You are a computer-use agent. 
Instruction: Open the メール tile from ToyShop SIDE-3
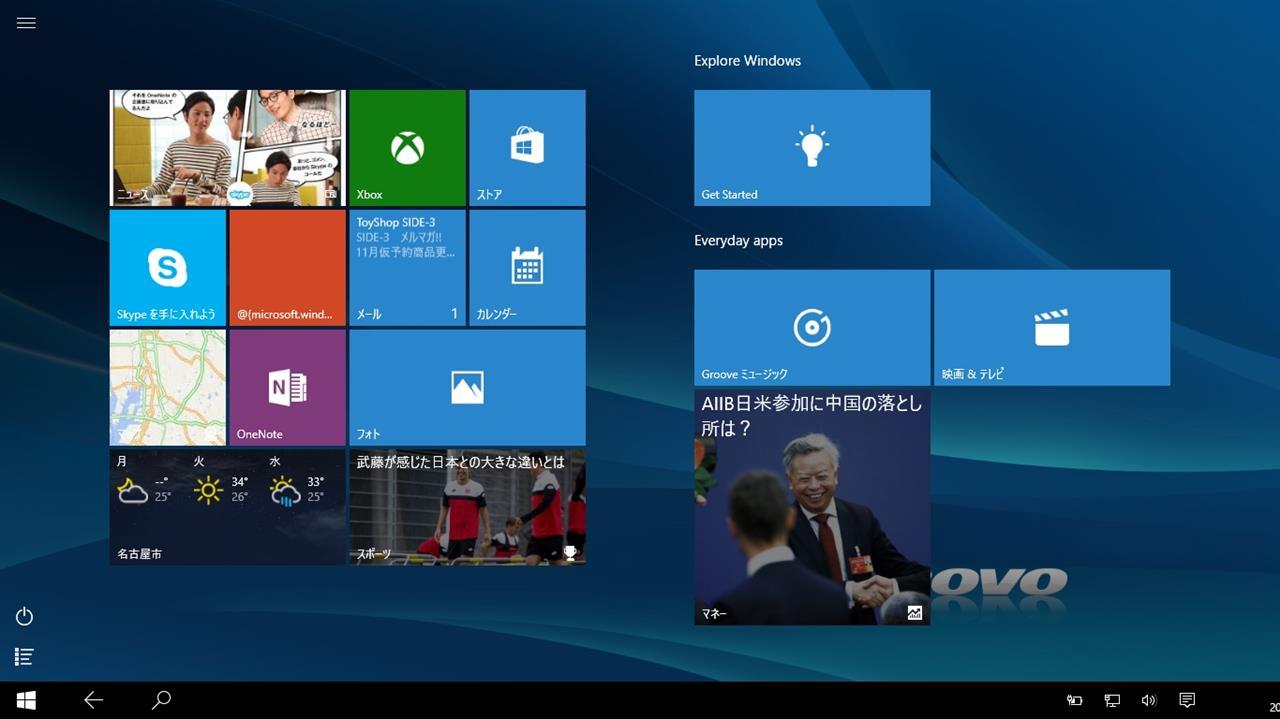[x=407, y=268]
